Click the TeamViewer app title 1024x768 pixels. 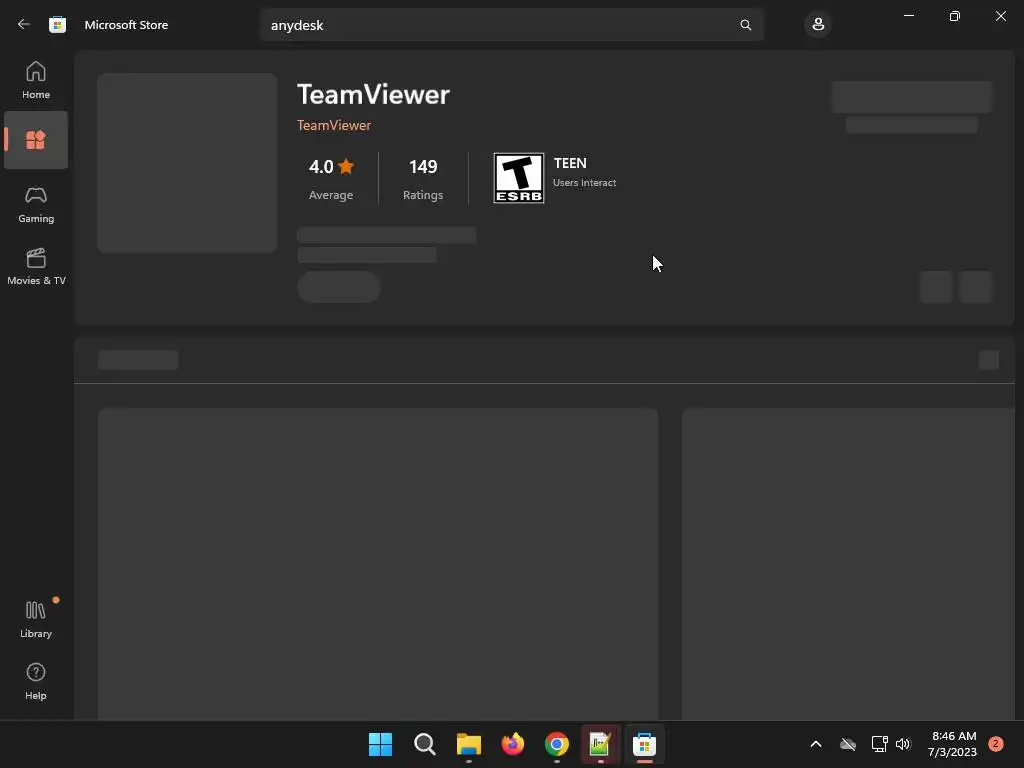point(374,95)
